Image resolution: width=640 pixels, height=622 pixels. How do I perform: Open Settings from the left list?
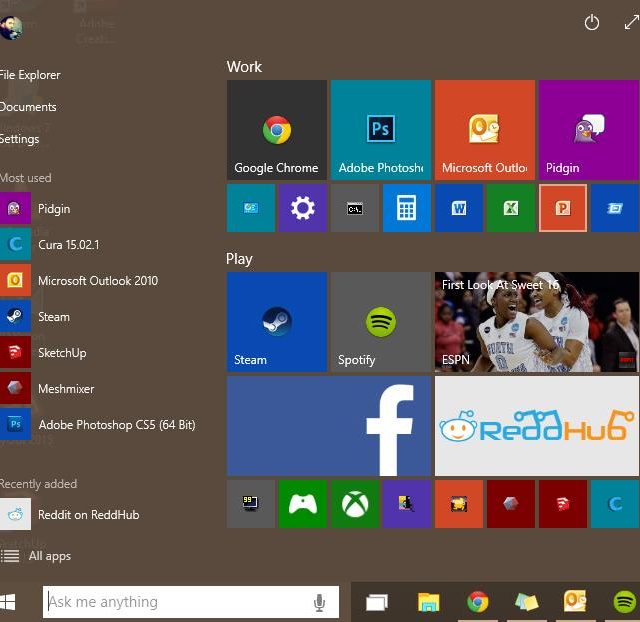[20, 139]
